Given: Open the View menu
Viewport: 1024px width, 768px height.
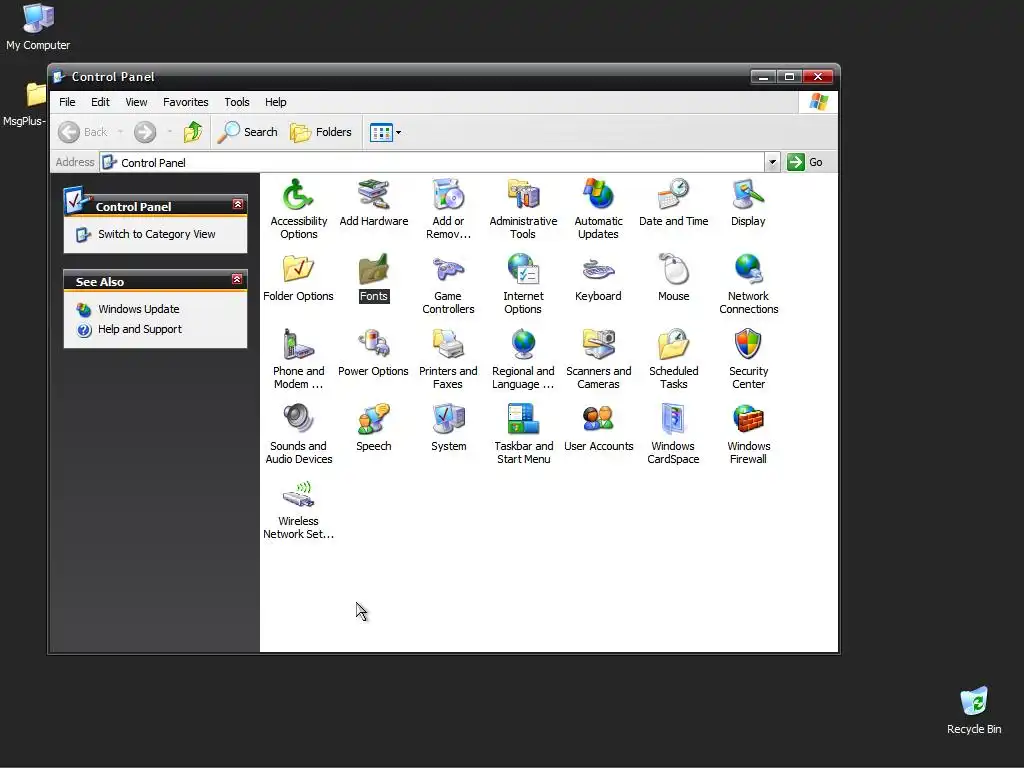Looking at the screenshot, I should click(136, 102).
